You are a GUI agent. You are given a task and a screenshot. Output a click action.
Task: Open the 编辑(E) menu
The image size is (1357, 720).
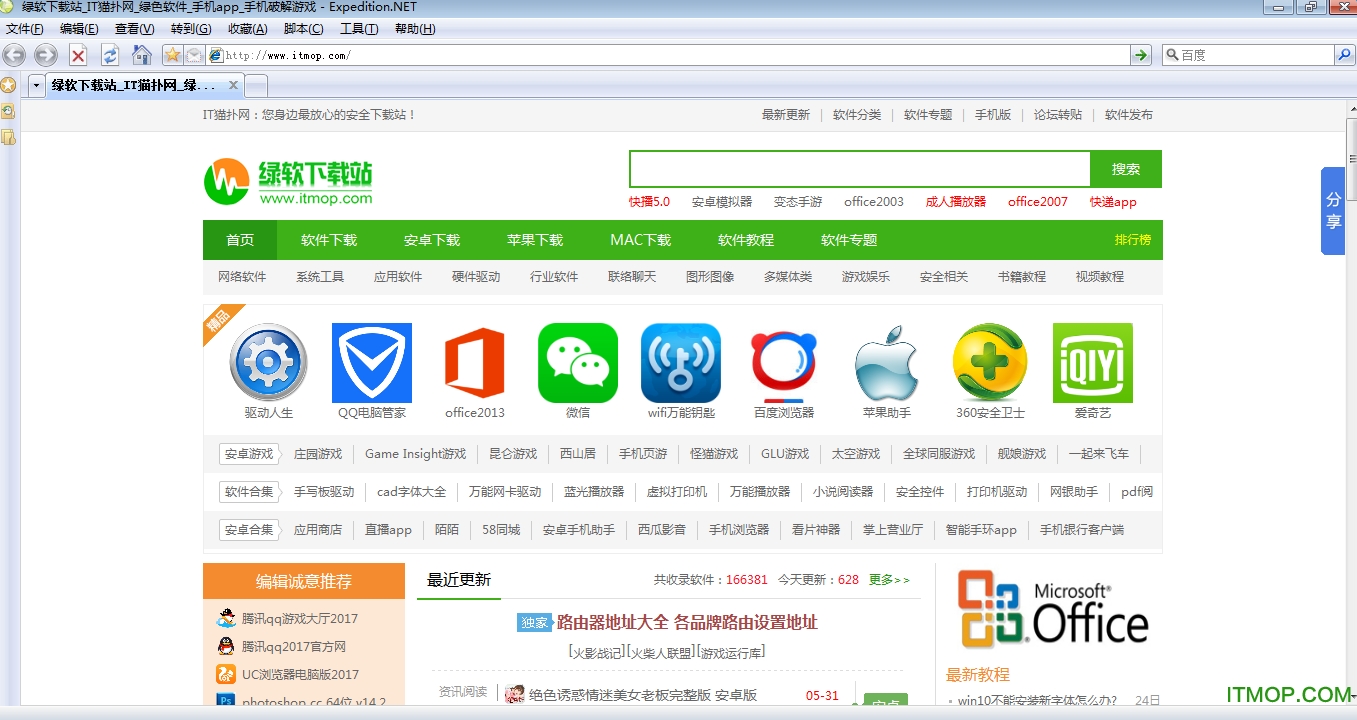coord(79,29)
